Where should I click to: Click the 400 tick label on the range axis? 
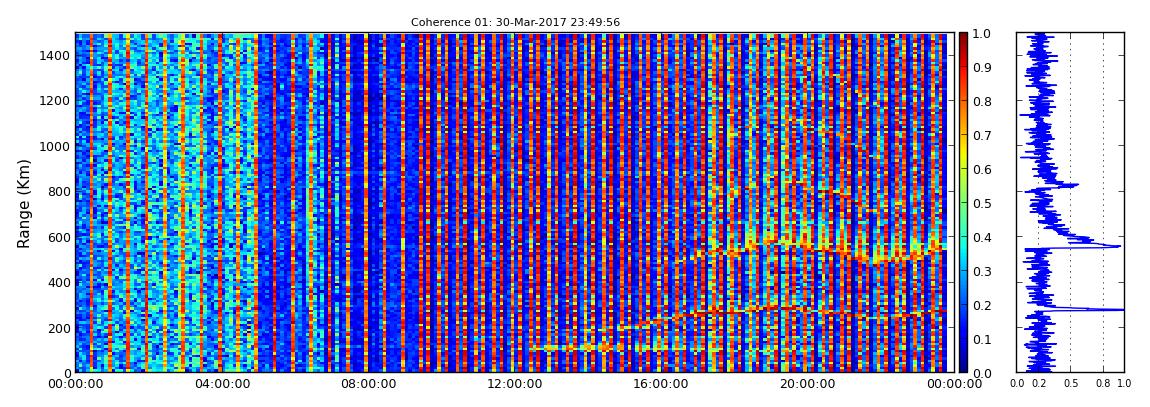59,282
